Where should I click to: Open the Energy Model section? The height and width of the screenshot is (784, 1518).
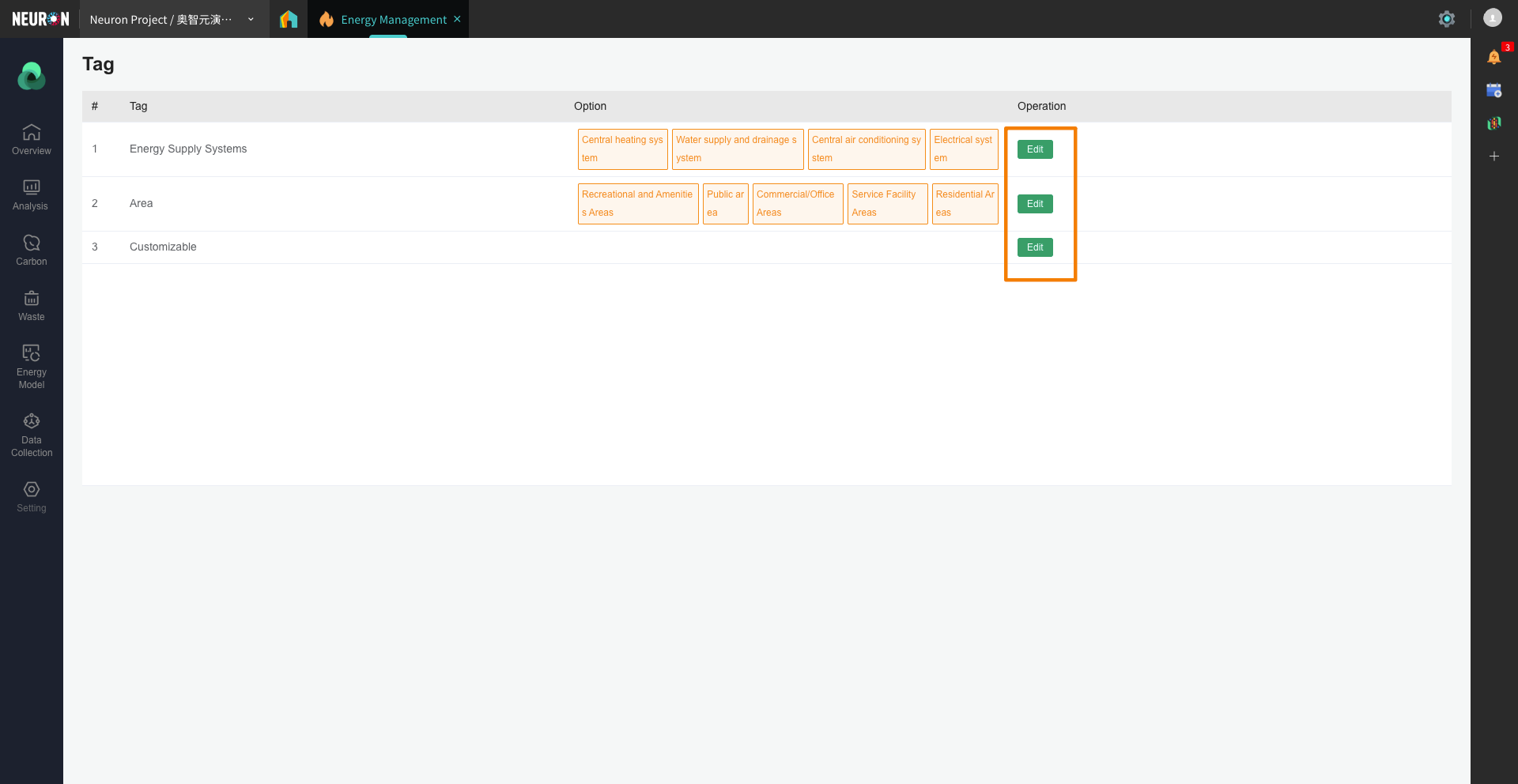point(32,366)
